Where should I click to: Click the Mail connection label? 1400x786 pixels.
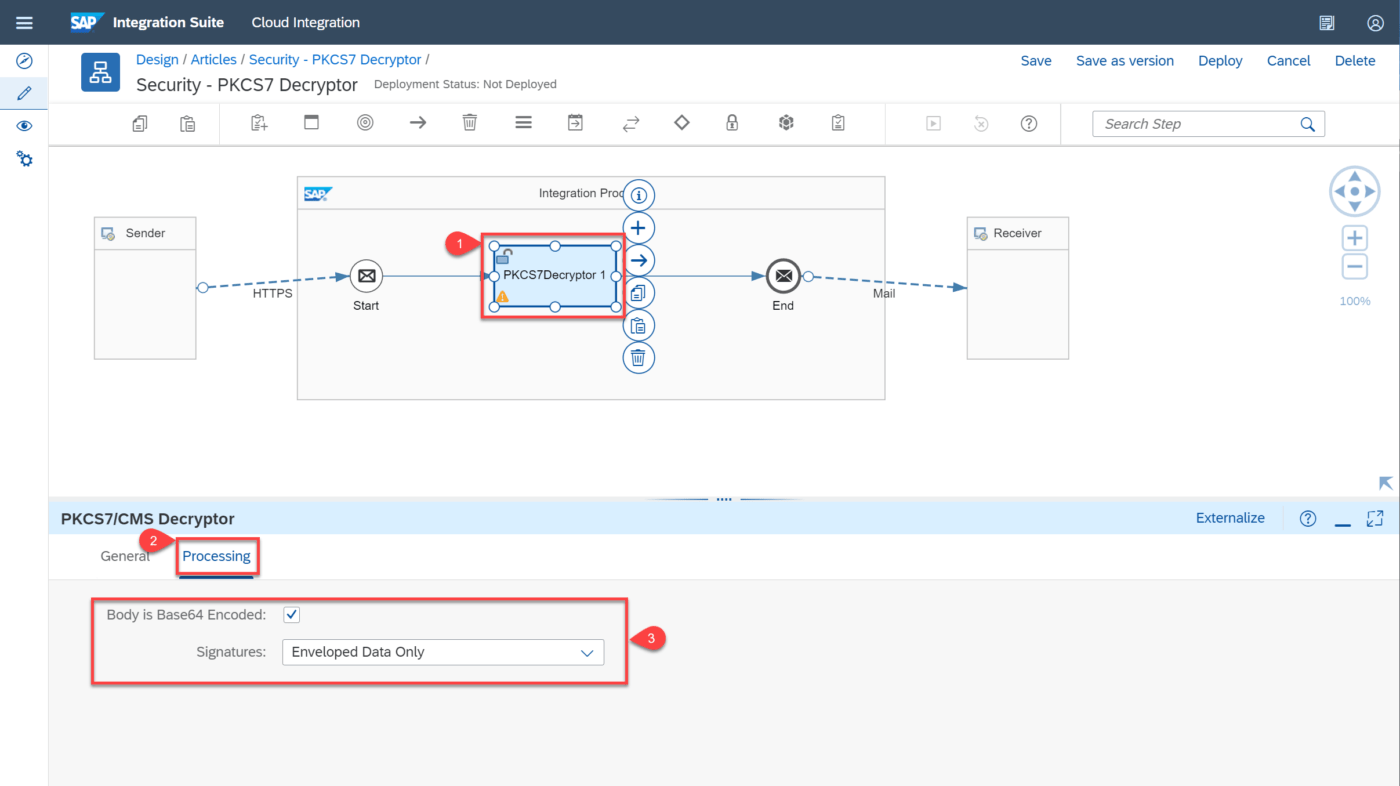(x=884, y=294)
